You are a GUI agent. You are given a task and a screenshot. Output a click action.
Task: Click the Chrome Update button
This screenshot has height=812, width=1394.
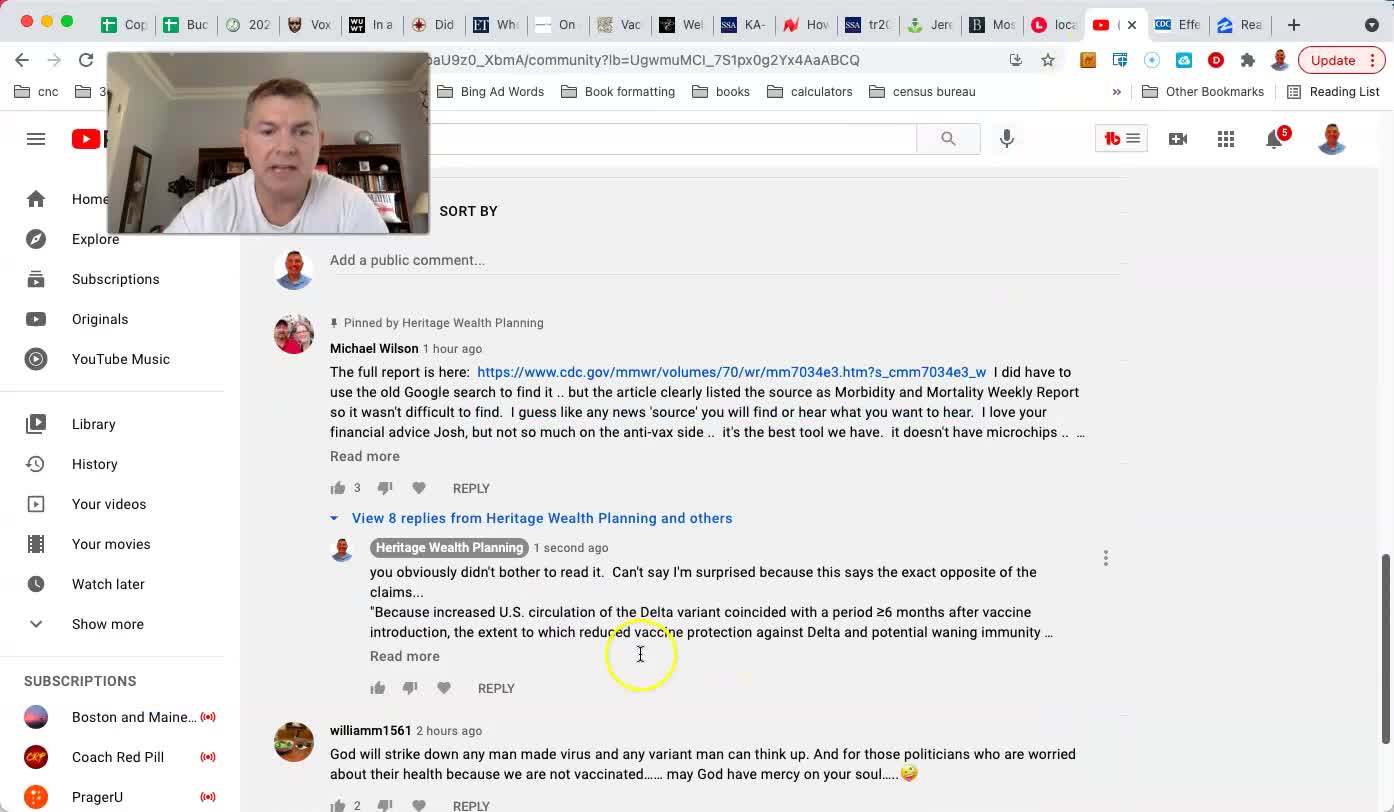(x=1341, y=60)
